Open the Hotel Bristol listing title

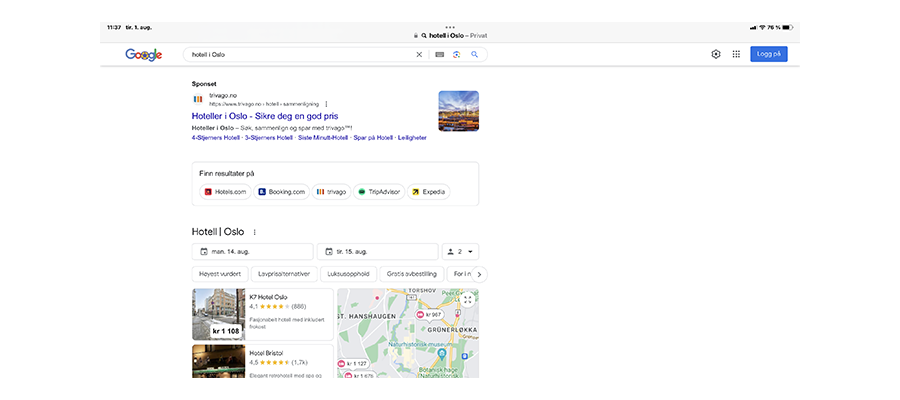[266, 353]
